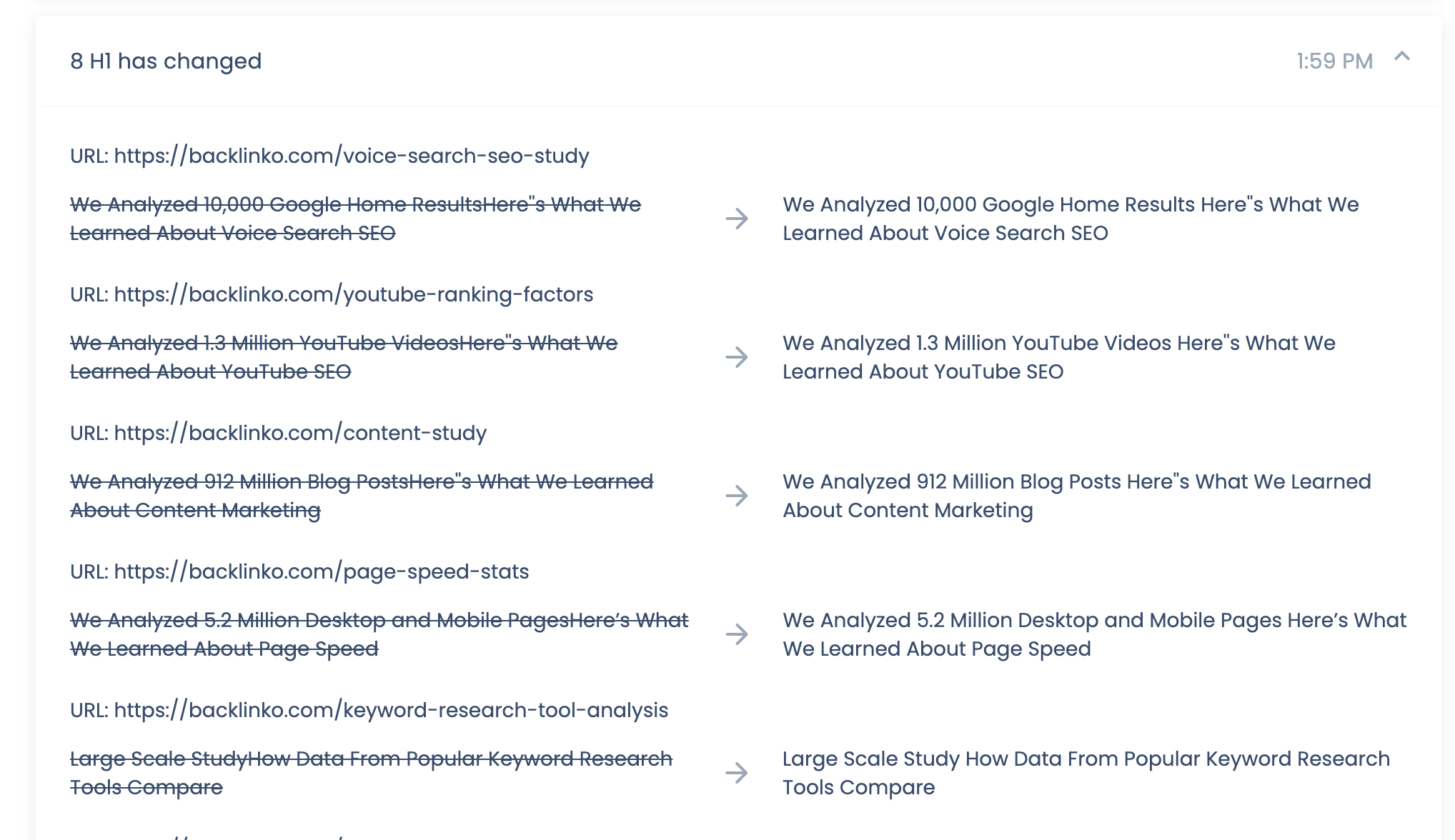This screenshot has width=1455, height=840.
Task: Open the page-speed-stats URL
Action: (x=322, y=571)
